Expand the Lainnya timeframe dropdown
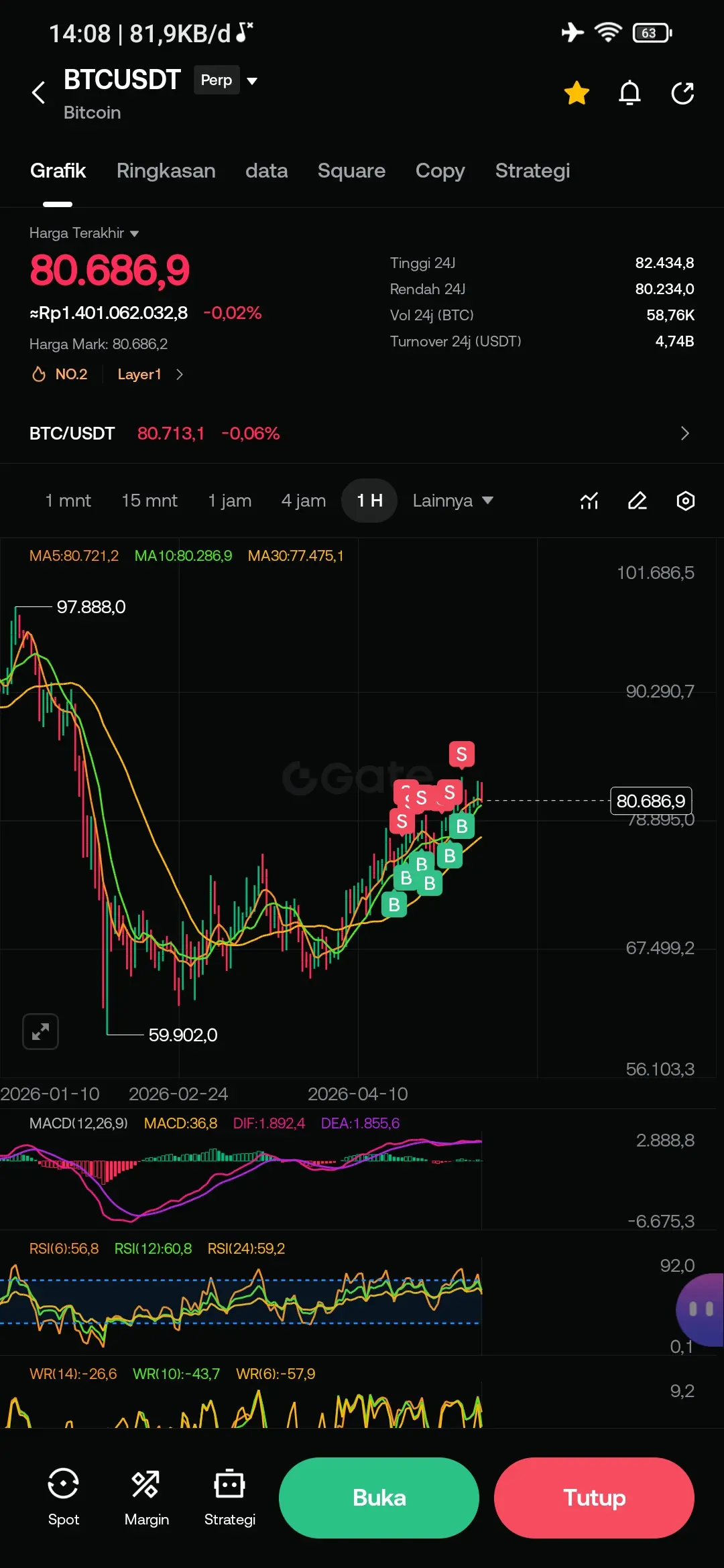This screenshot has width=724, height=1568. point(452,501)
